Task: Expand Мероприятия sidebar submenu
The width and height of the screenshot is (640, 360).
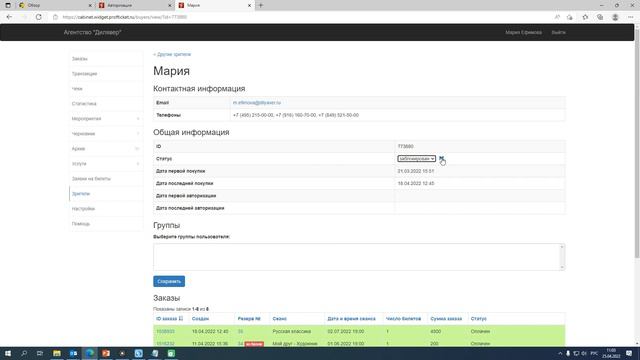Action: point(106,119)
